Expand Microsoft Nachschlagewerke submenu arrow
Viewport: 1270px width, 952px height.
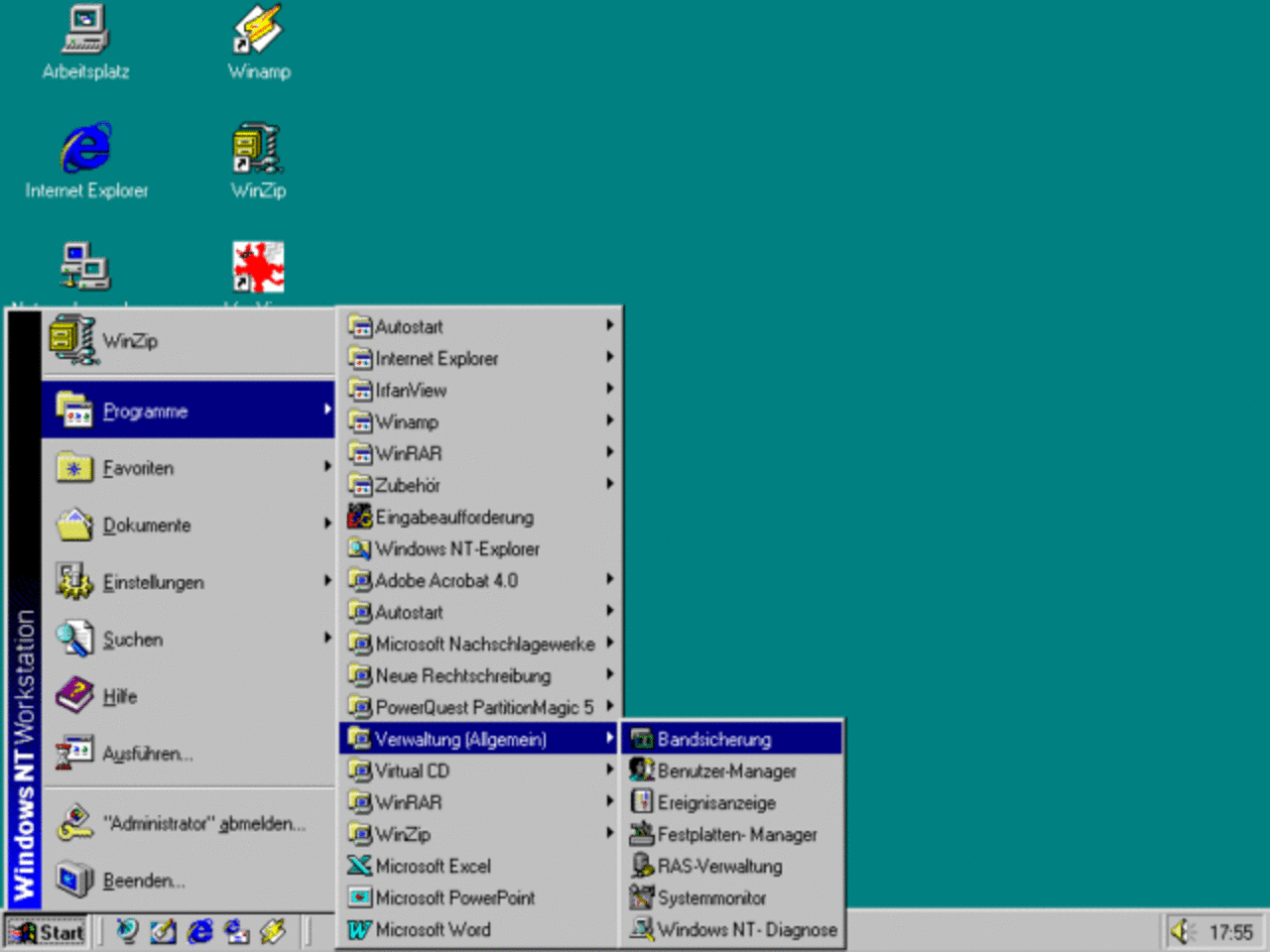pyautogui.click(x=610, y=643)
